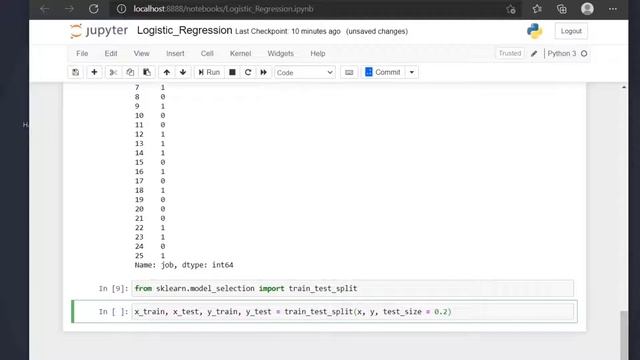Image resolution: width=640 pixels, height=360 pixels.
Task: Move selected cell down arrow
Action: point(182,72)
